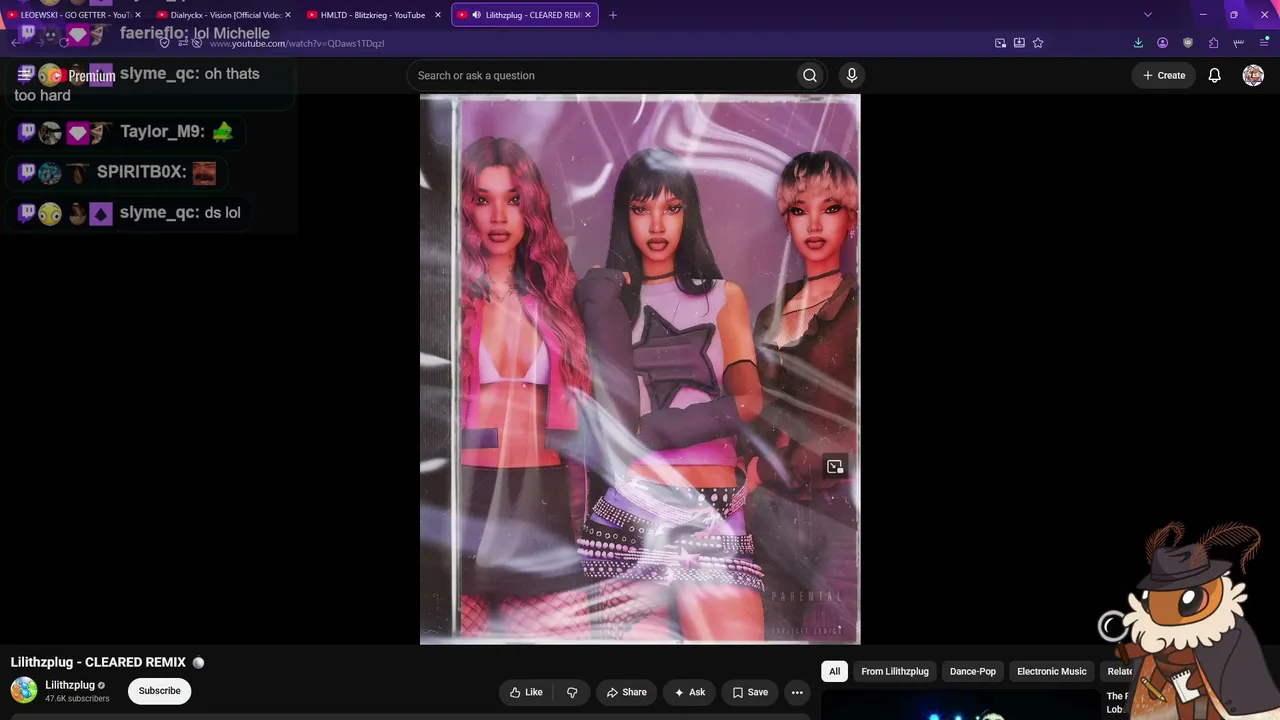Open the Lilithzplug channel avatar

[x=24, y=690]
